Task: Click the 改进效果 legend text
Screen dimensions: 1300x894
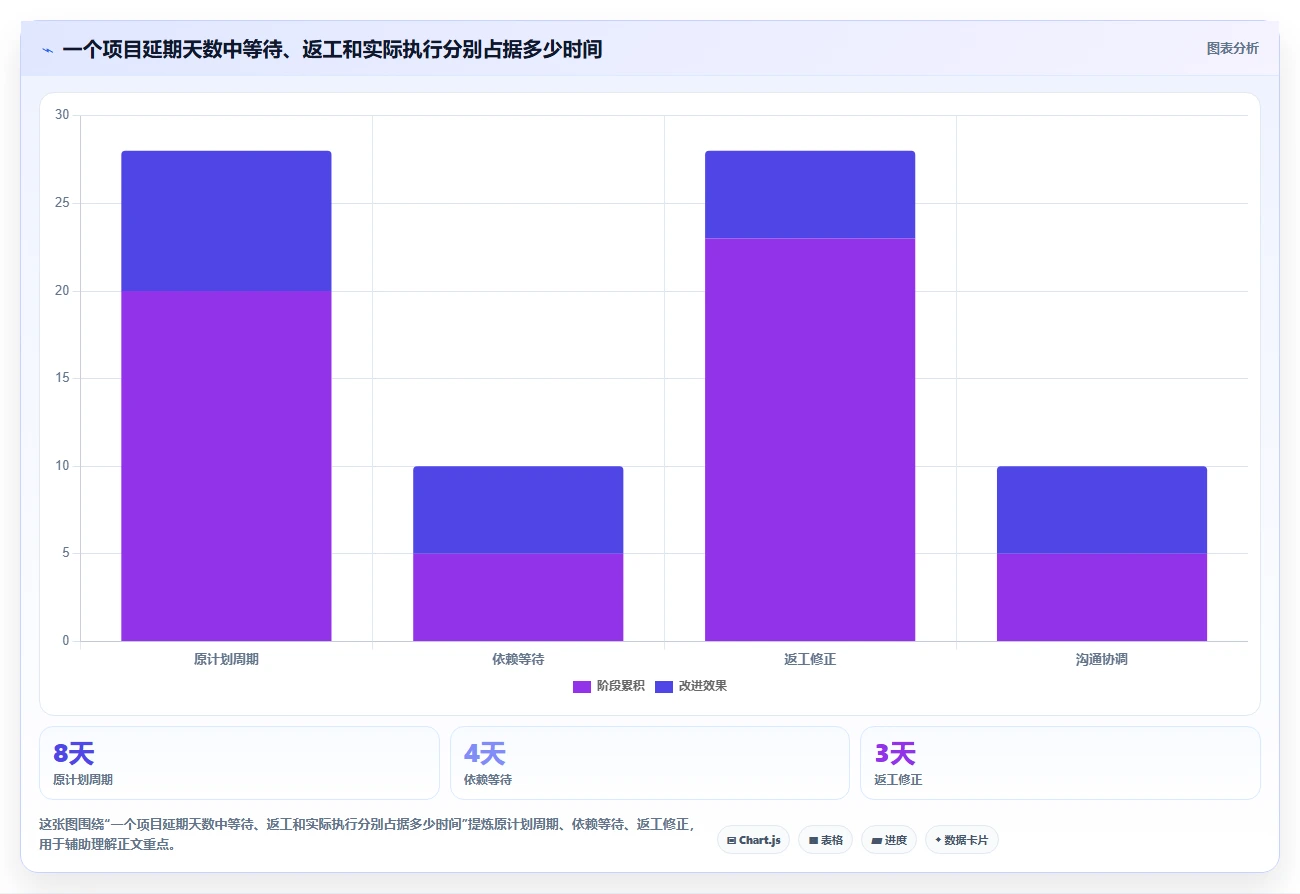Action: (x=703, y=686)
